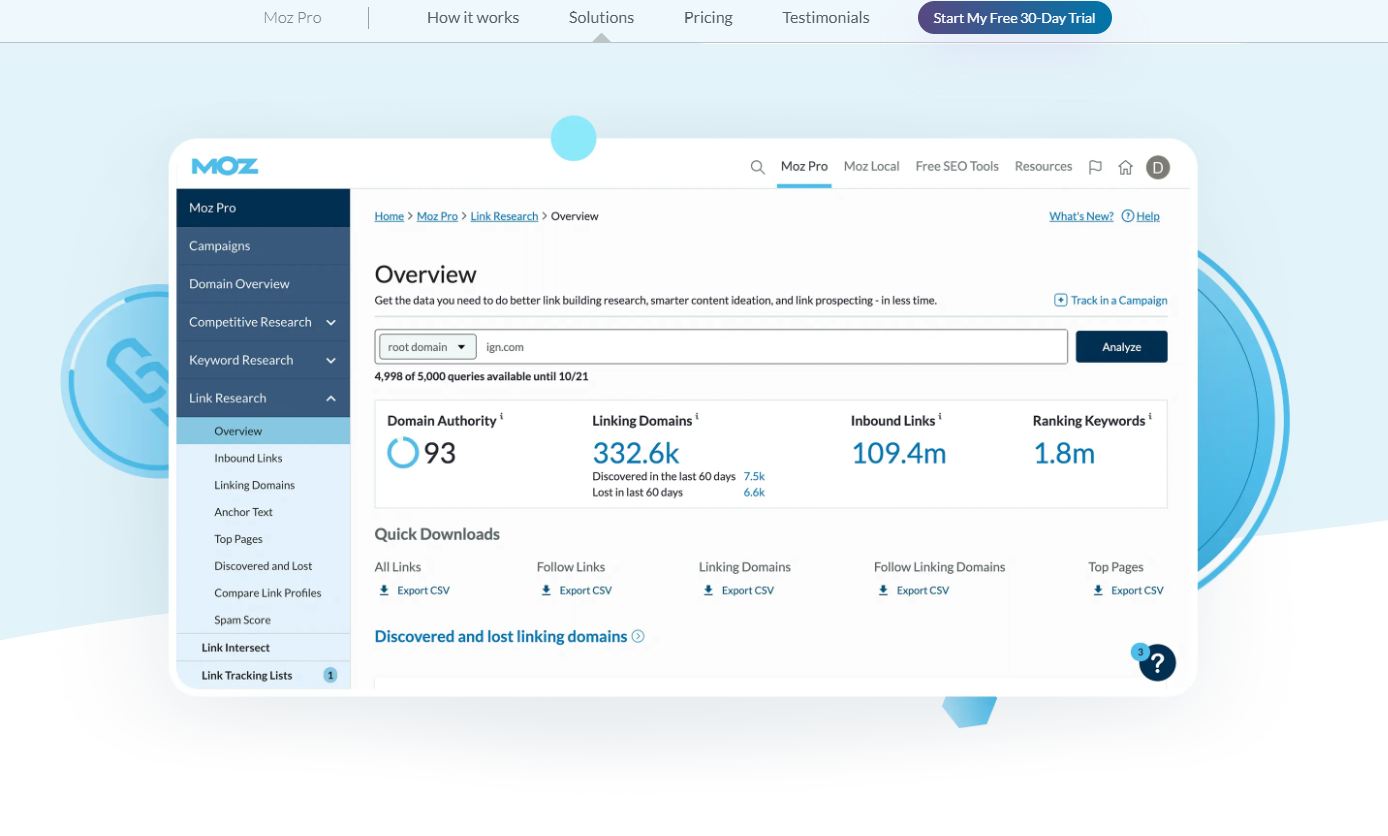
Task: Open Free SEO Tools menu
Action: [957, 167]
